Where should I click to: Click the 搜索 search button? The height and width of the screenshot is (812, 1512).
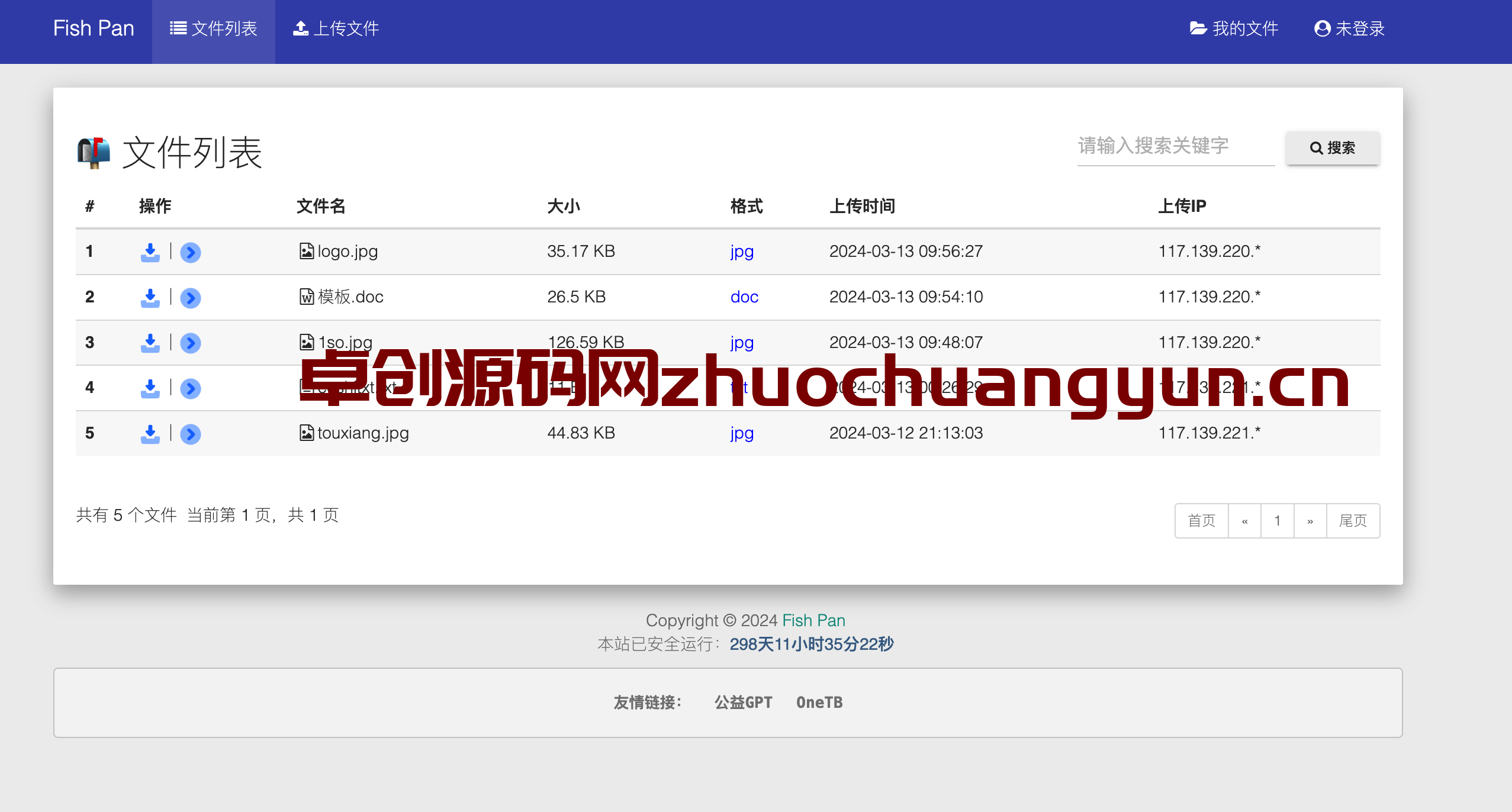point(1333,148)
